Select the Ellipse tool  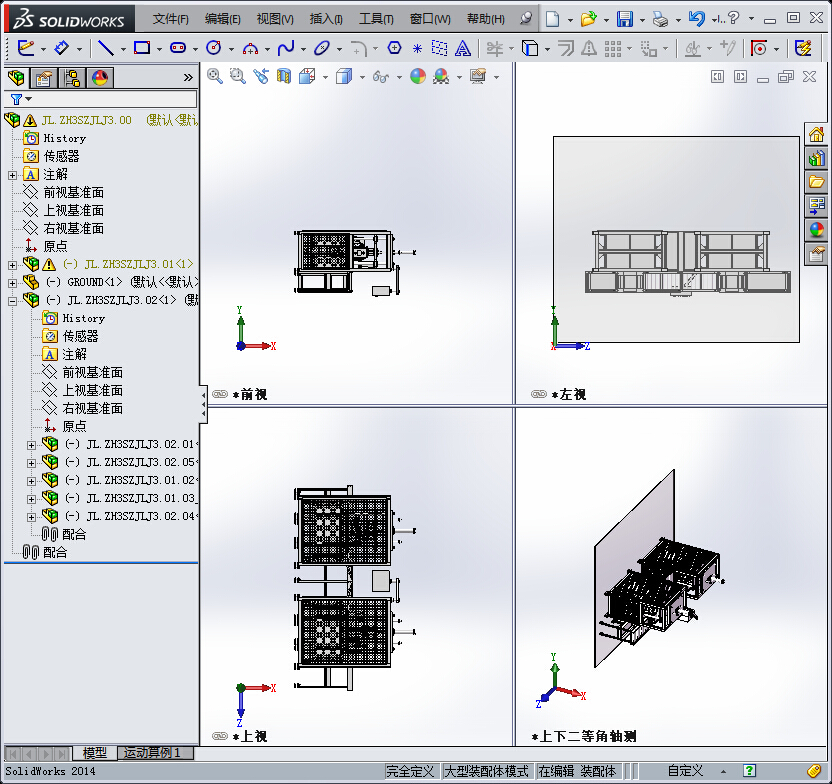tap(322, 48)
